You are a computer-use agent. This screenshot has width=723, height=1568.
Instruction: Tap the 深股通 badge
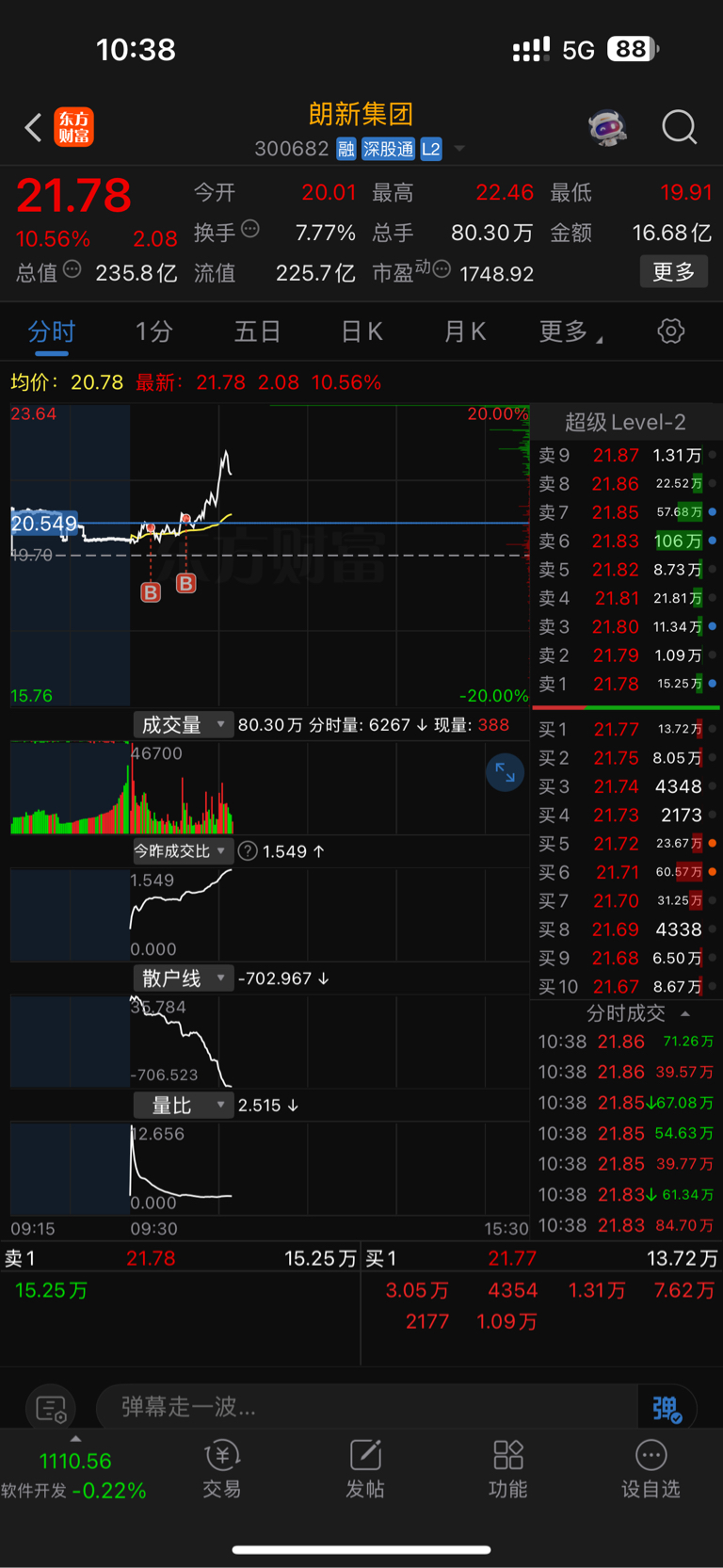coord(388,149)
